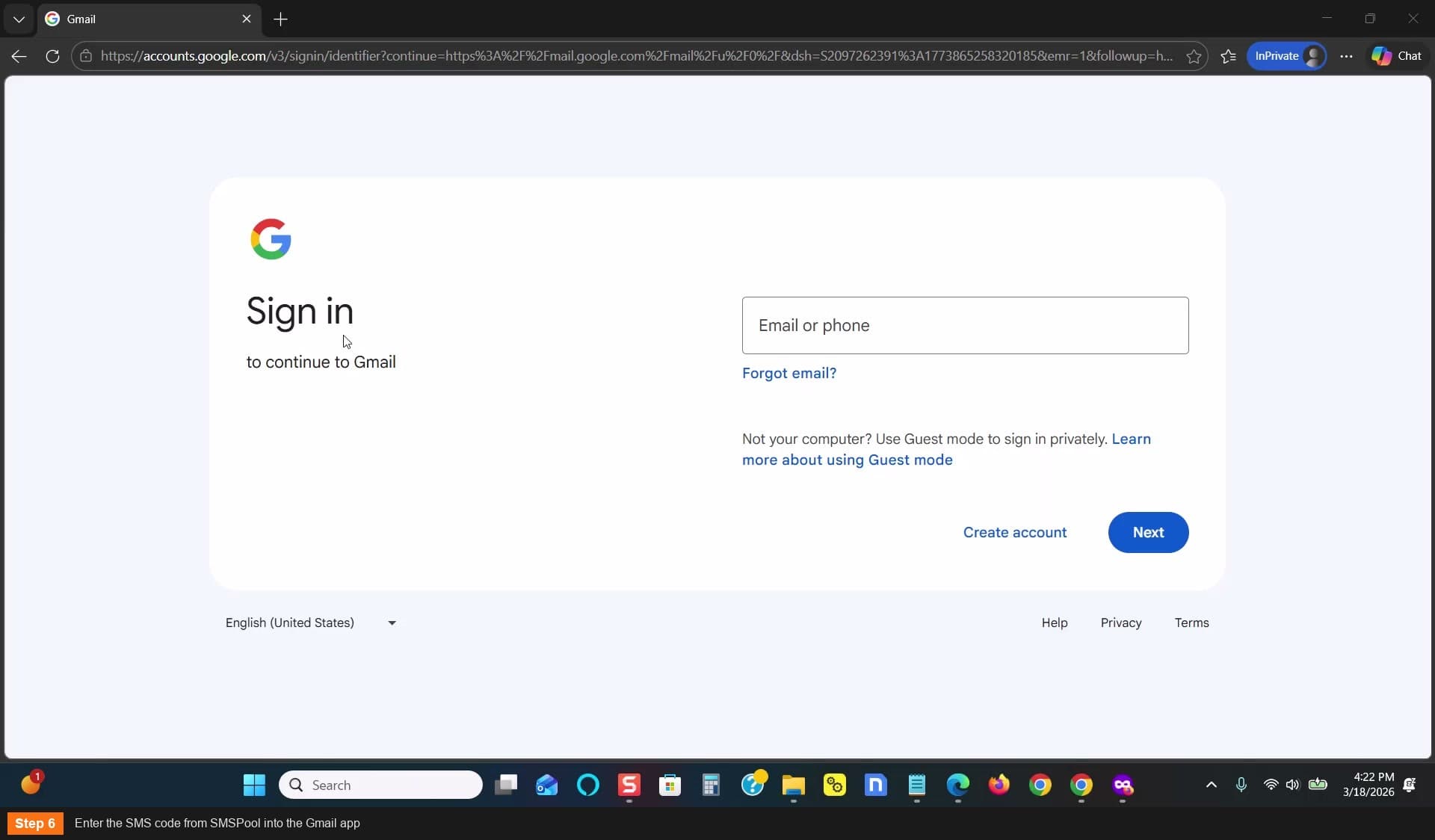This screenshot has width=1435, height=840.
Task: Open the Windows Start menu
Action: point(254,785)
